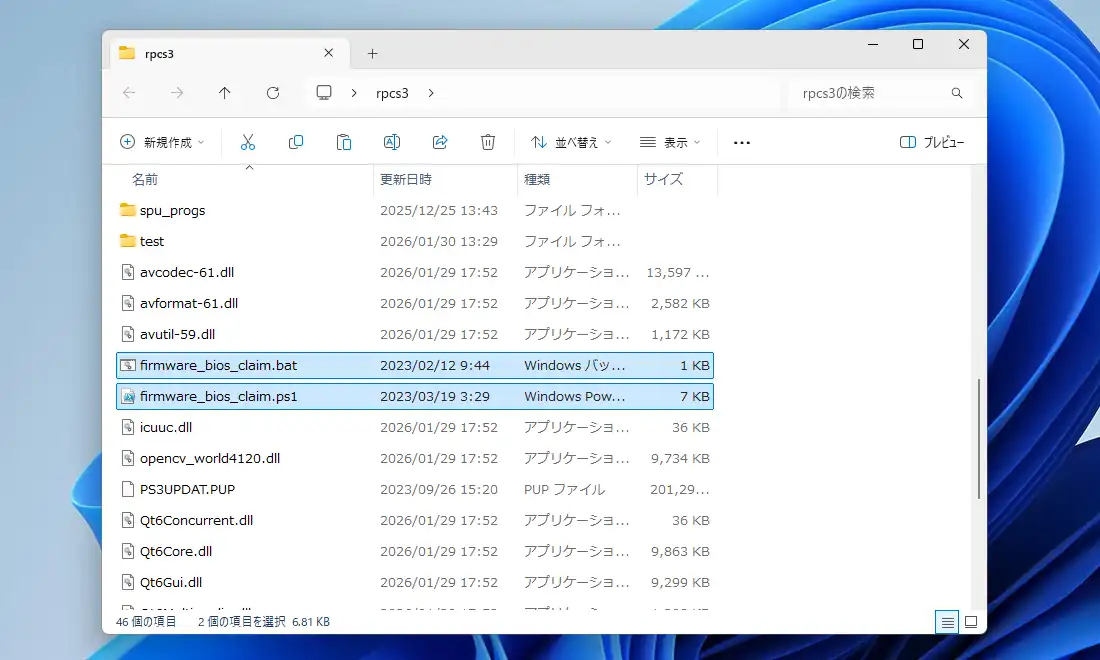Screen dimensions: 1100x660
Task: Click the Paste clipboard icon
Action: coord(344,142)
